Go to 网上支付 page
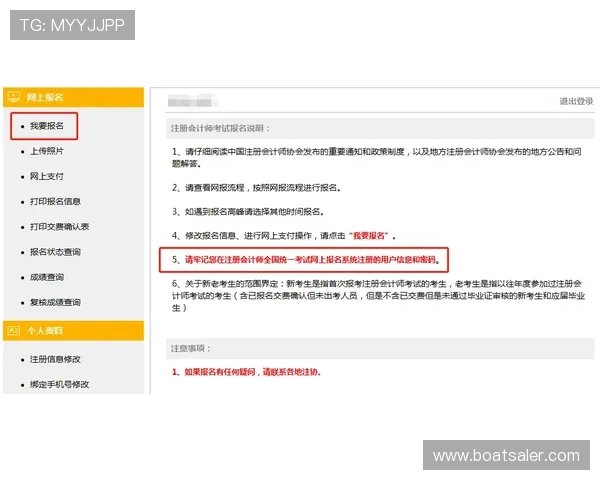600x480 pixels. (x=47, y=176)
